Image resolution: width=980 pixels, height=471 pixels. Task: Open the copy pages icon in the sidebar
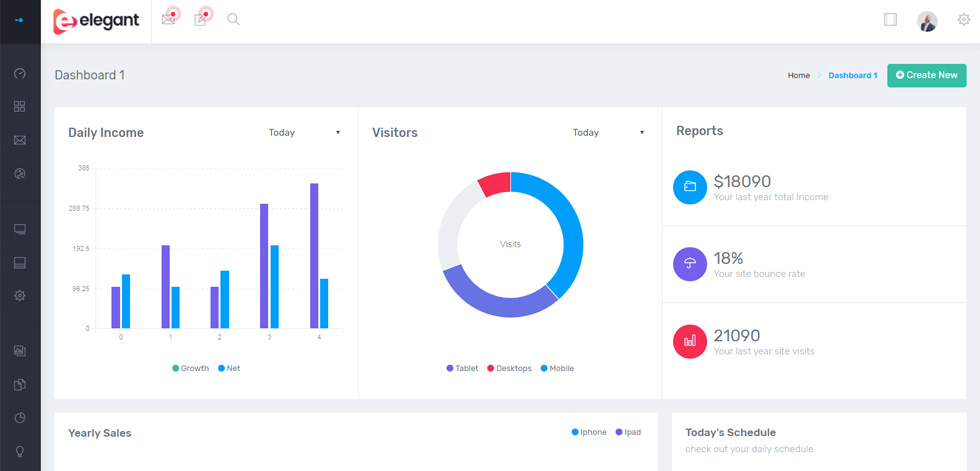19,384
